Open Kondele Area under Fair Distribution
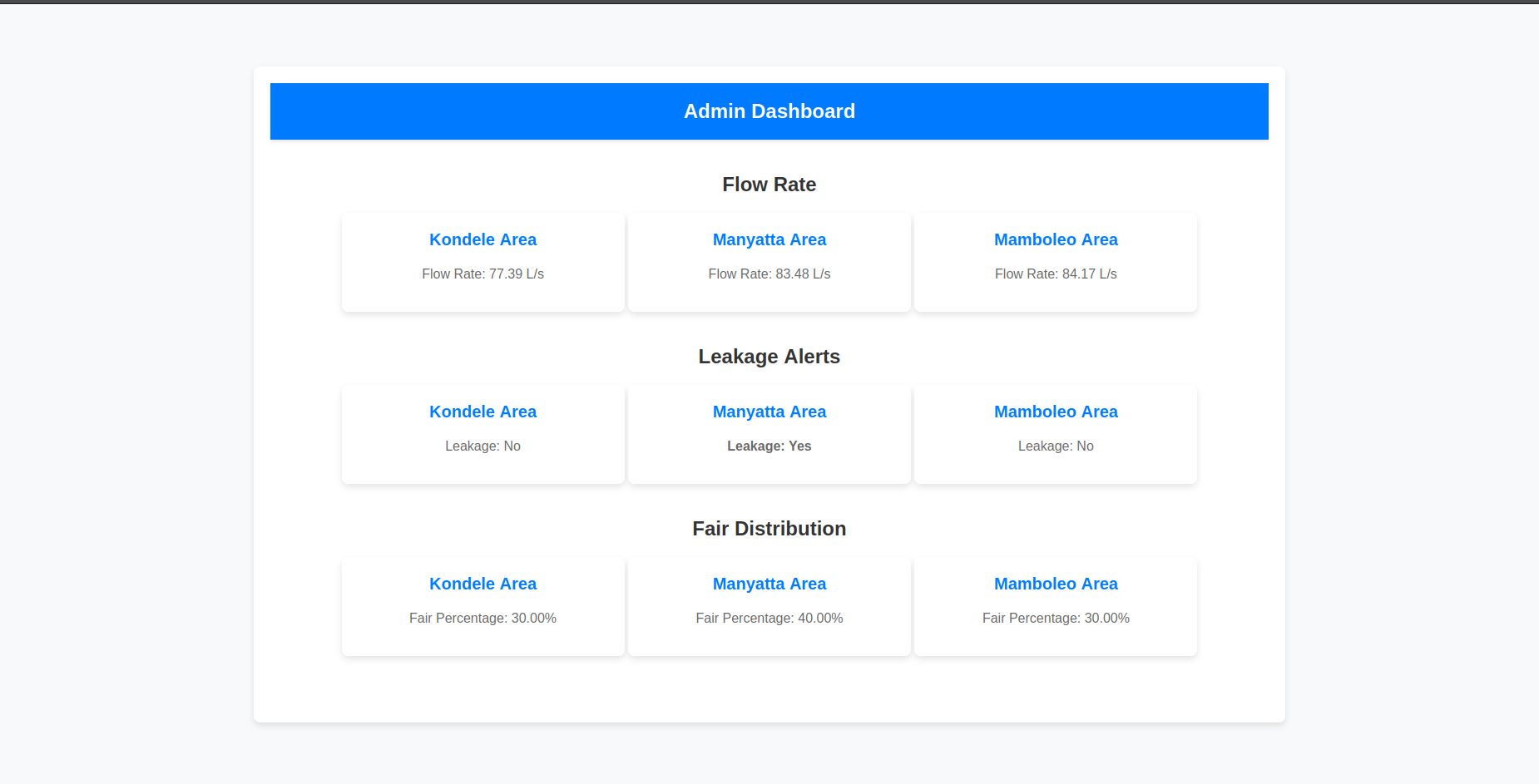This screenshot has height=784, width=1539. coord(482,584)
